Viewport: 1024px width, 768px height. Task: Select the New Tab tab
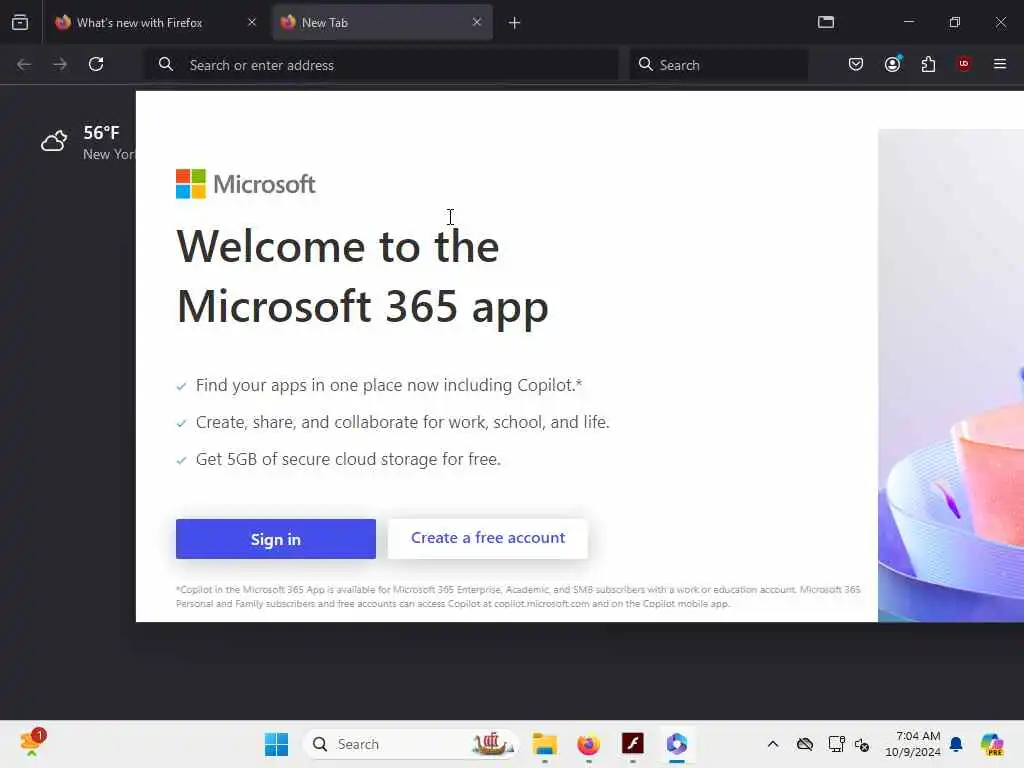(x=382, y=22)
